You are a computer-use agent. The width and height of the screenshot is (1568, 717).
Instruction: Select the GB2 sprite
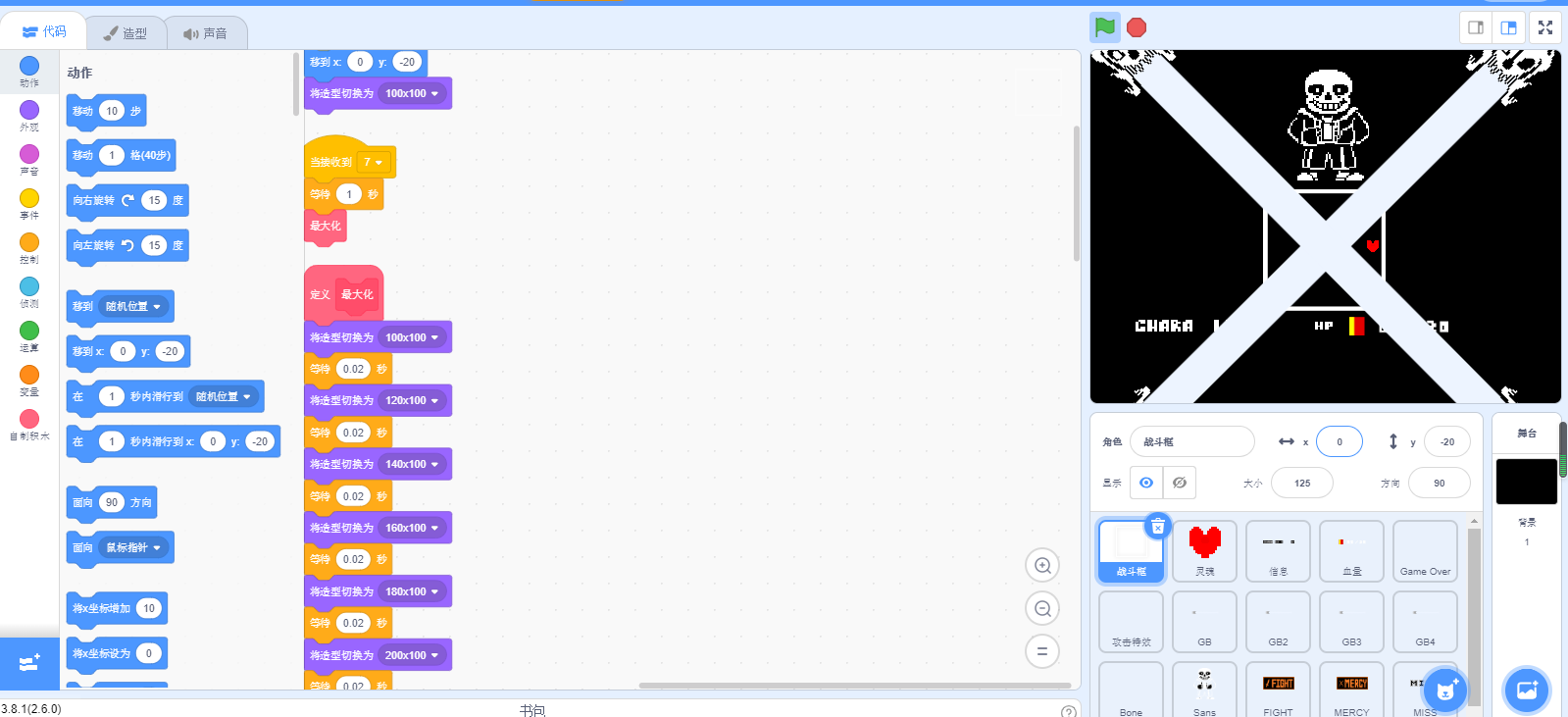point(1278,622)
